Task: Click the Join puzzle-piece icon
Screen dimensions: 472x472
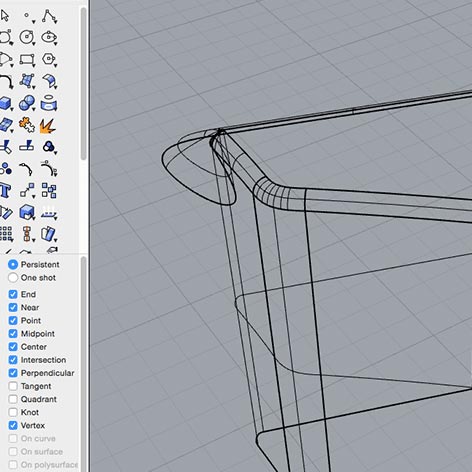Action: (x=27, y=125)
